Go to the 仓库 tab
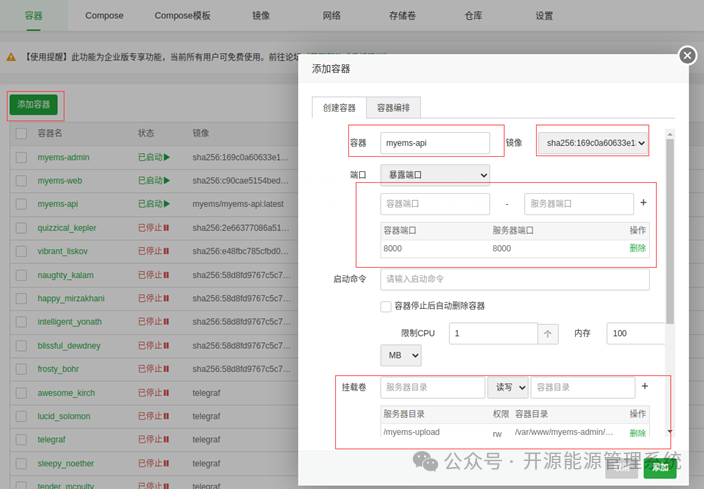704x489 pixels. [473, 16]
